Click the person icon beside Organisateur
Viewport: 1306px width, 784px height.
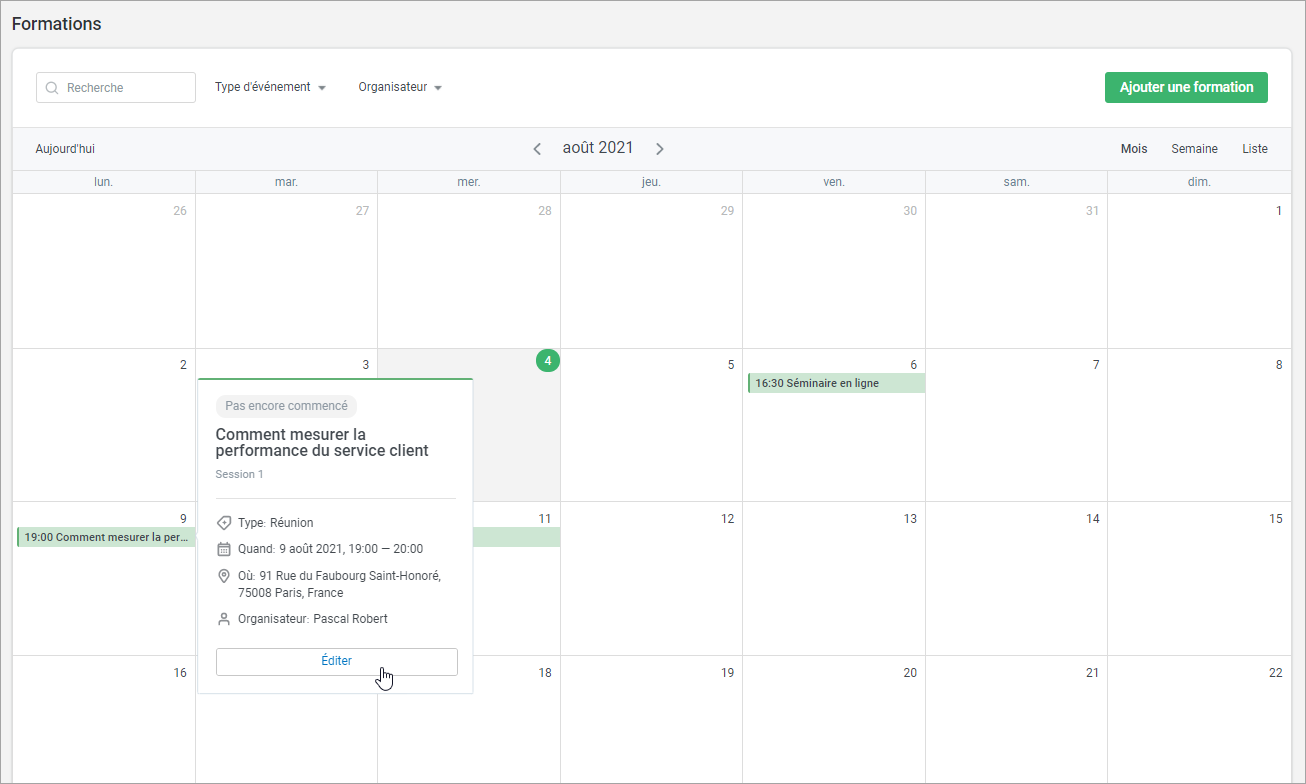[x=224, y=619]
